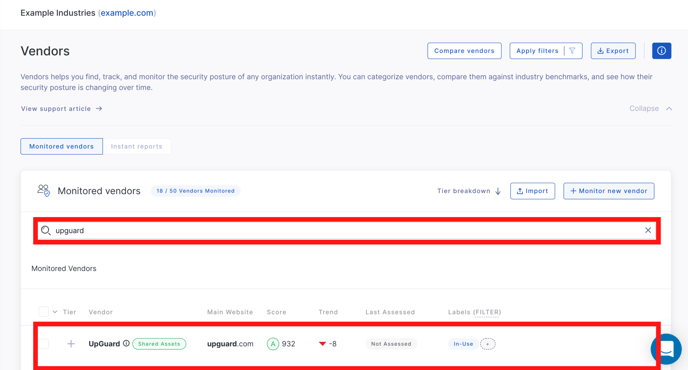Viewport: 688px width, 370px height.
Task: Click the 18 / 50 Vendors Monitored badge
Action: [x=196, y=191]
